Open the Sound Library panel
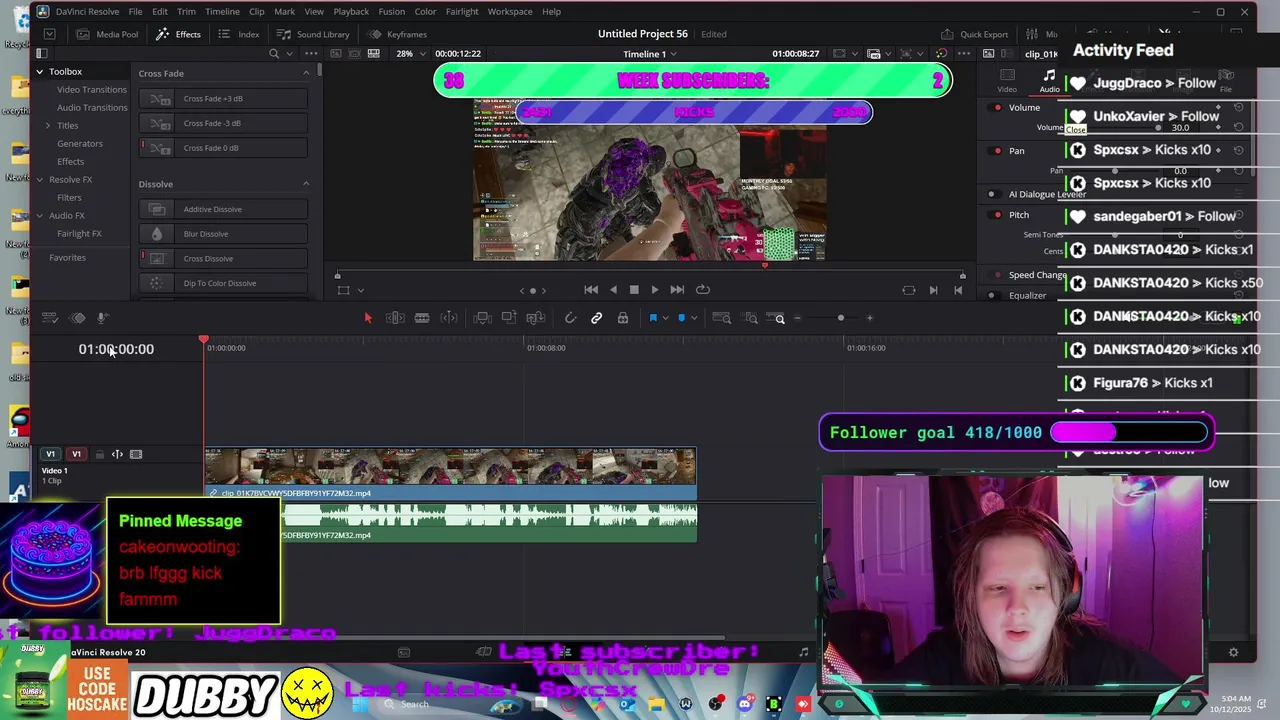Image resolution: width=1280 pixels, height=720 pixels. coord(313,34)
